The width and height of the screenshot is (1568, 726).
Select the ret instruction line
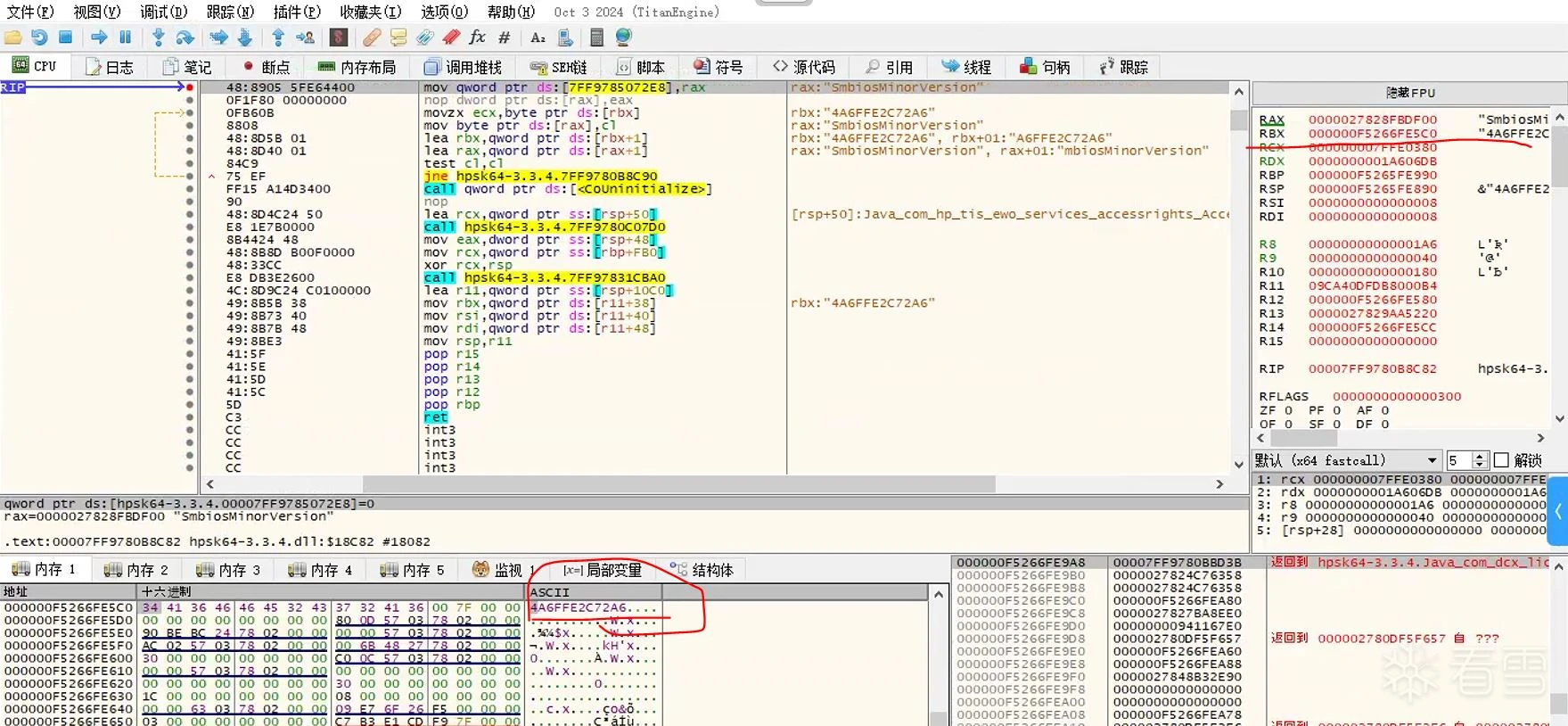(x=436, y=417)
